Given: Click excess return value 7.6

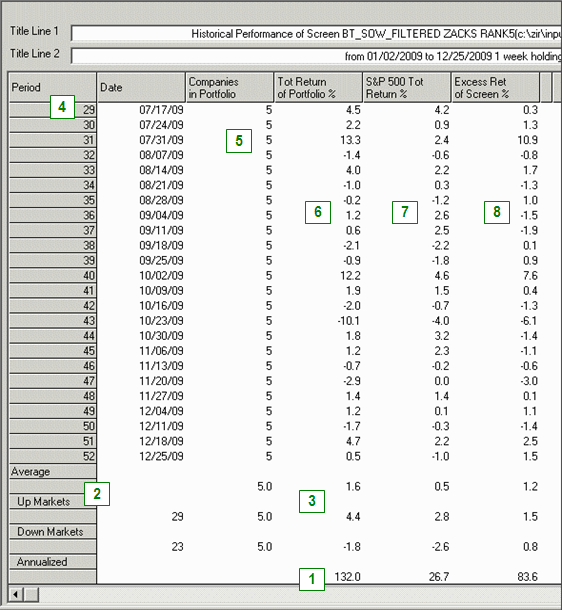Looking at the screenshot, I should 530,275.
